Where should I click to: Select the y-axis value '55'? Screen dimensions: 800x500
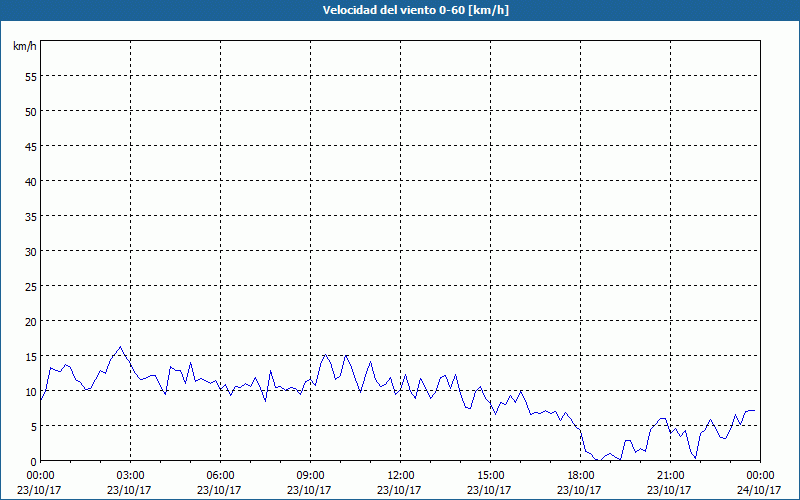[x=31, y=77]
